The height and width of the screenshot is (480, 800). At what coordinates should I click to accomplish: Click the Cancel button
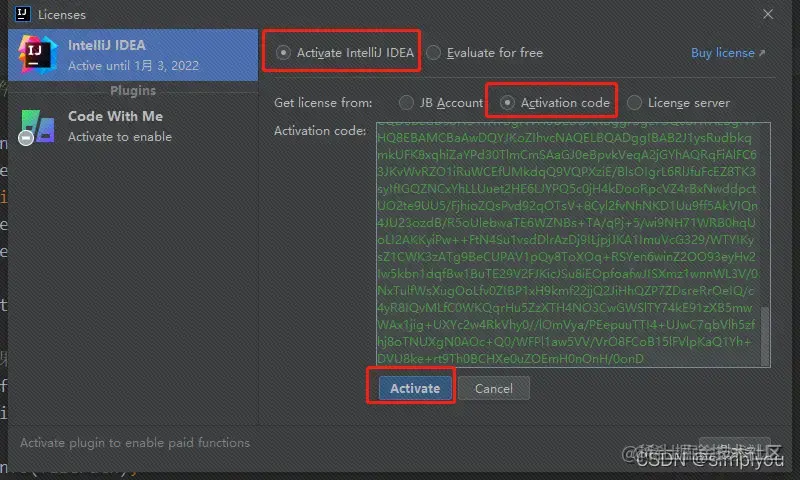coord(494,388)
